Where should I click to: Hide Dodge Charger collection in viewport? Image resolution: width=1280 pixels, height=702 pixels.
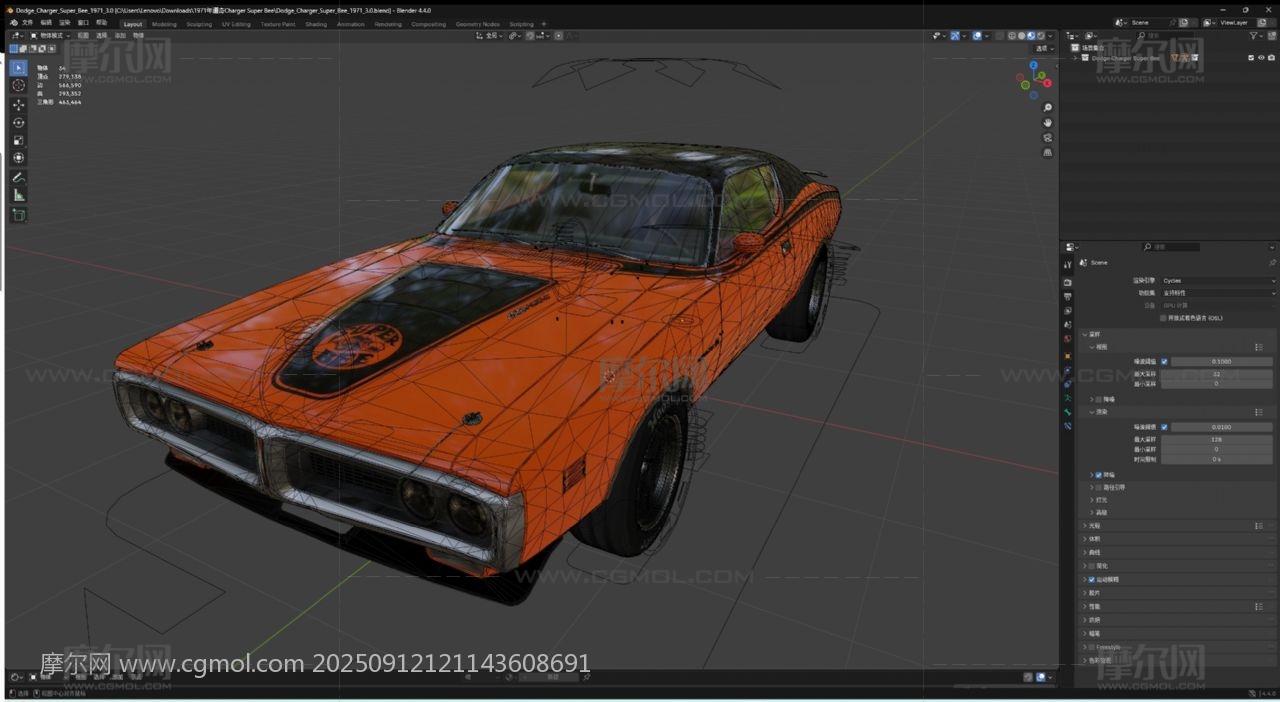pyautogui.click(x=1261, y=58)
